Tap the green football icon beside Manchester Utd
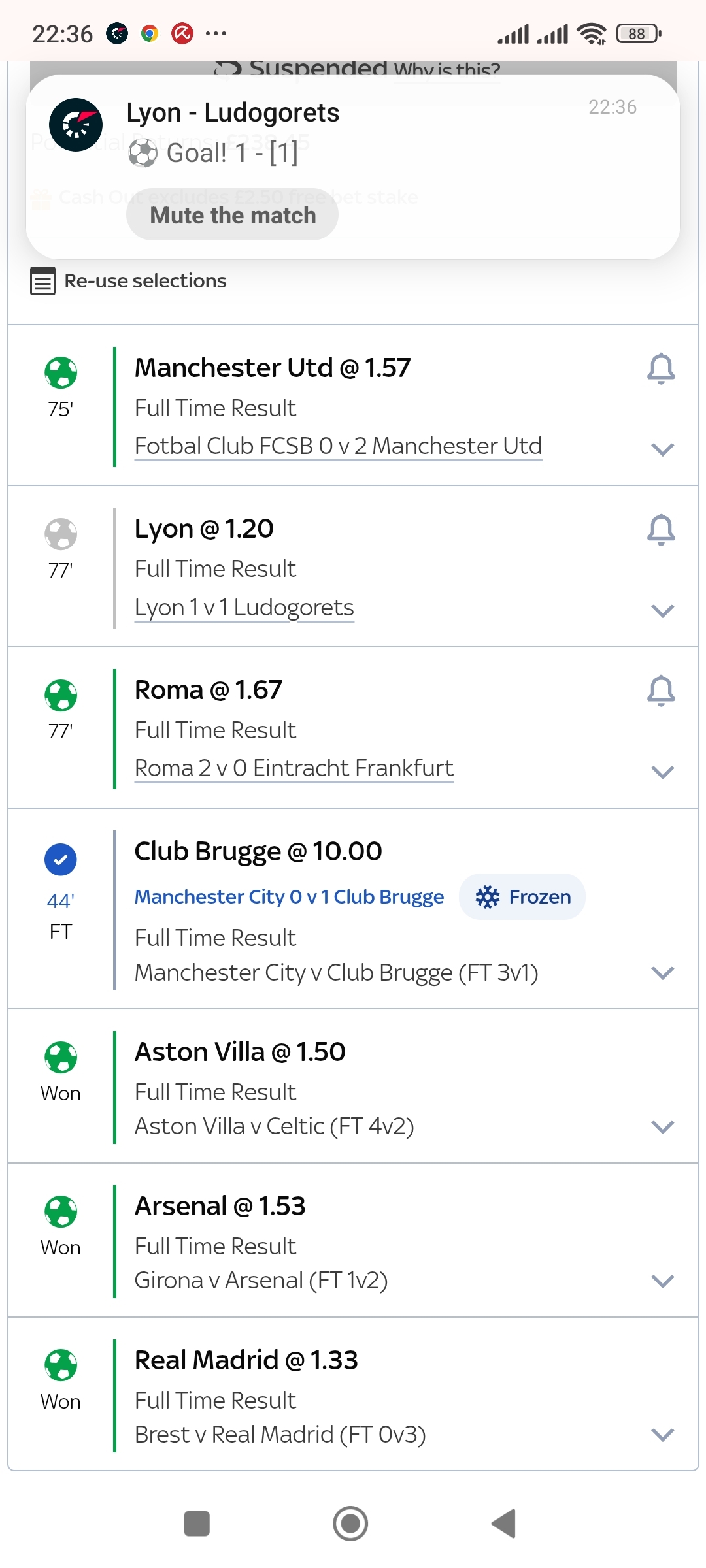The image size is (706, 1568). (61, 372)
